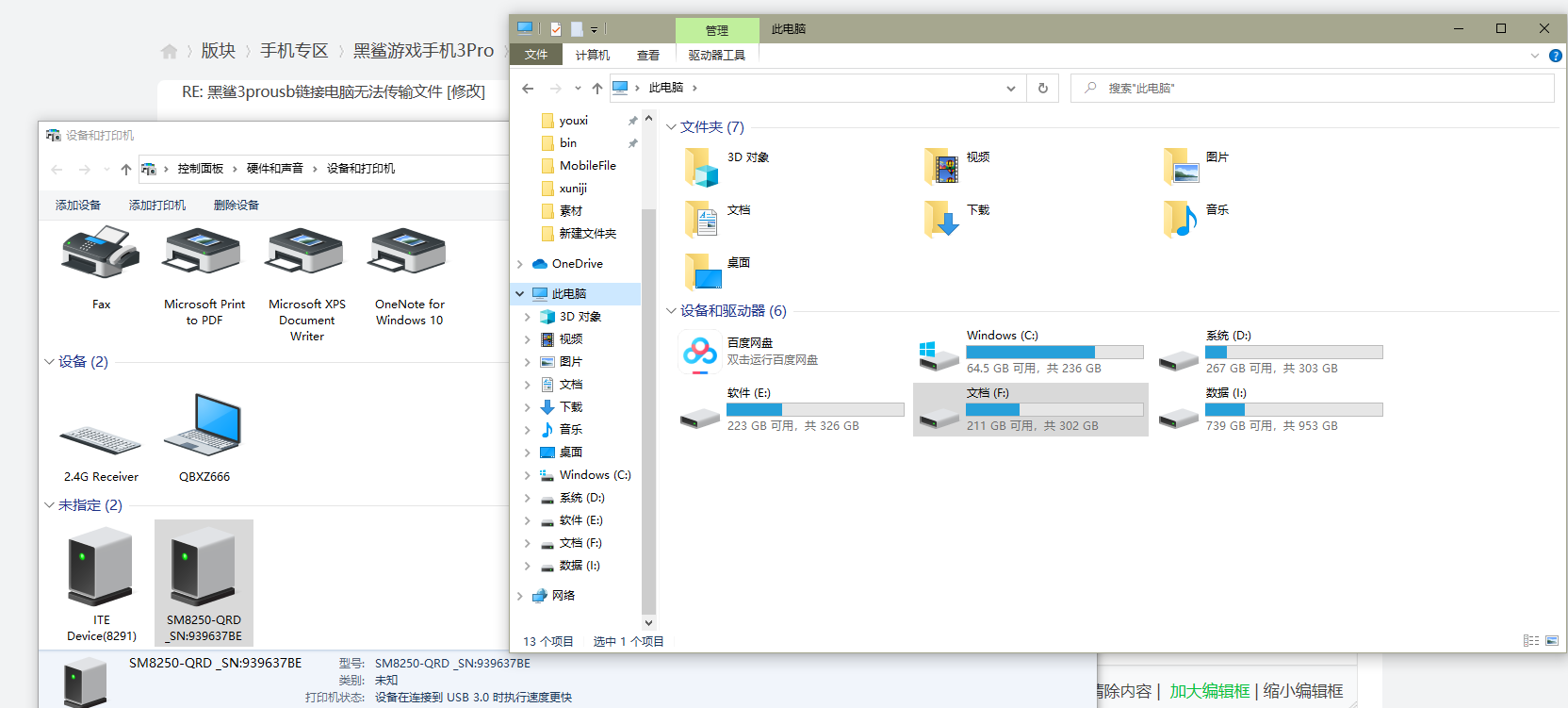
Task: Expand the ribbon with chevron
Action: point(1535,56)
